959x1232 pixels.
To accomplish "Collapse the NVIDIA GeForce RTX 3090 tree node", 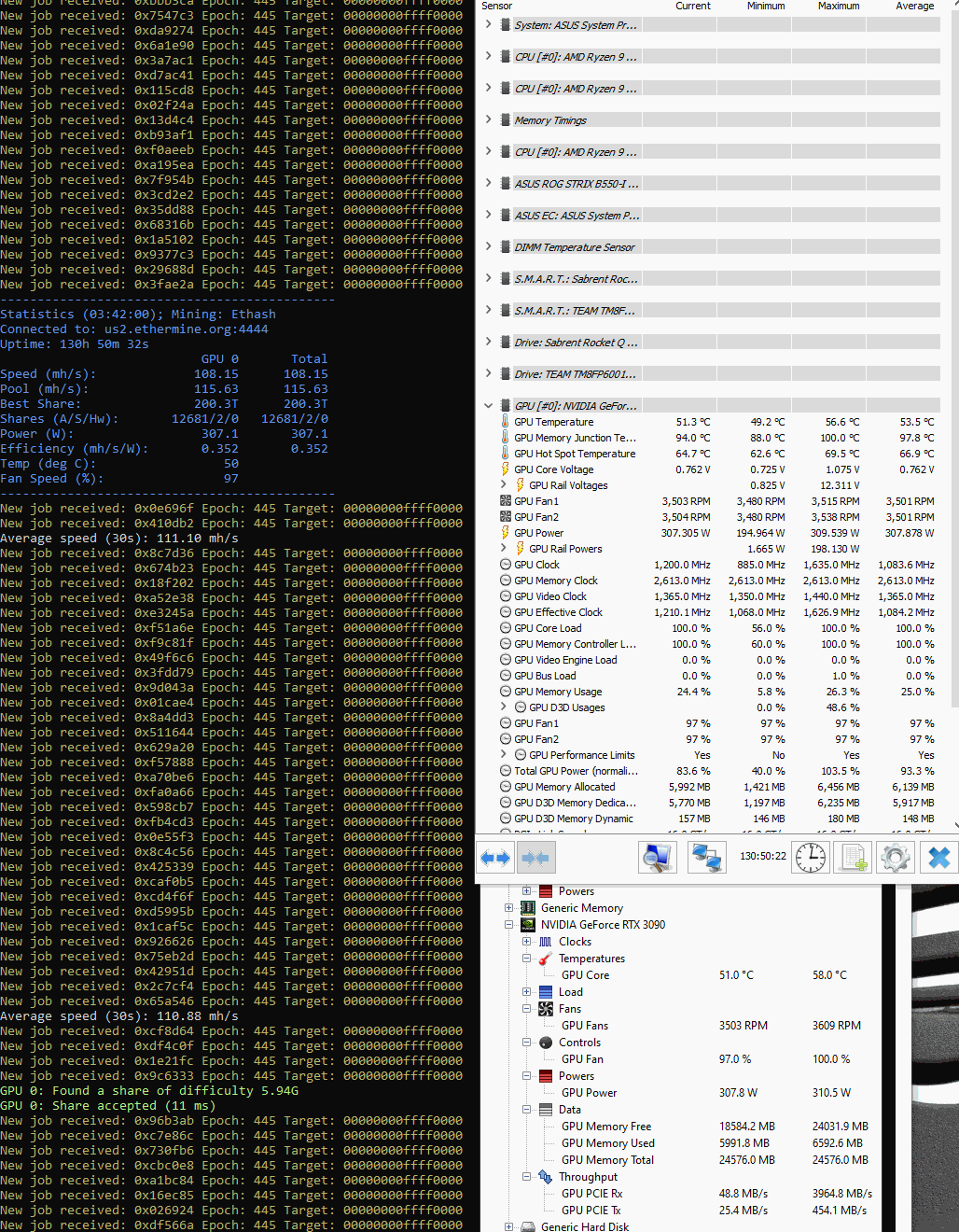I will click(x=509, y=925).
